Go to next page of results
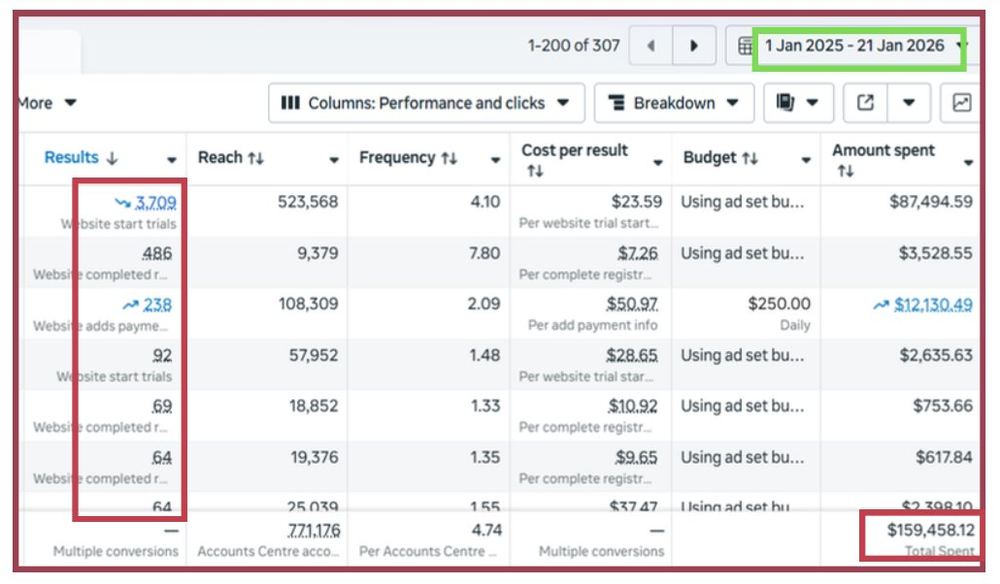Image resolution: width=1000 pixels, height=584 pixels. tap(694, 45)
